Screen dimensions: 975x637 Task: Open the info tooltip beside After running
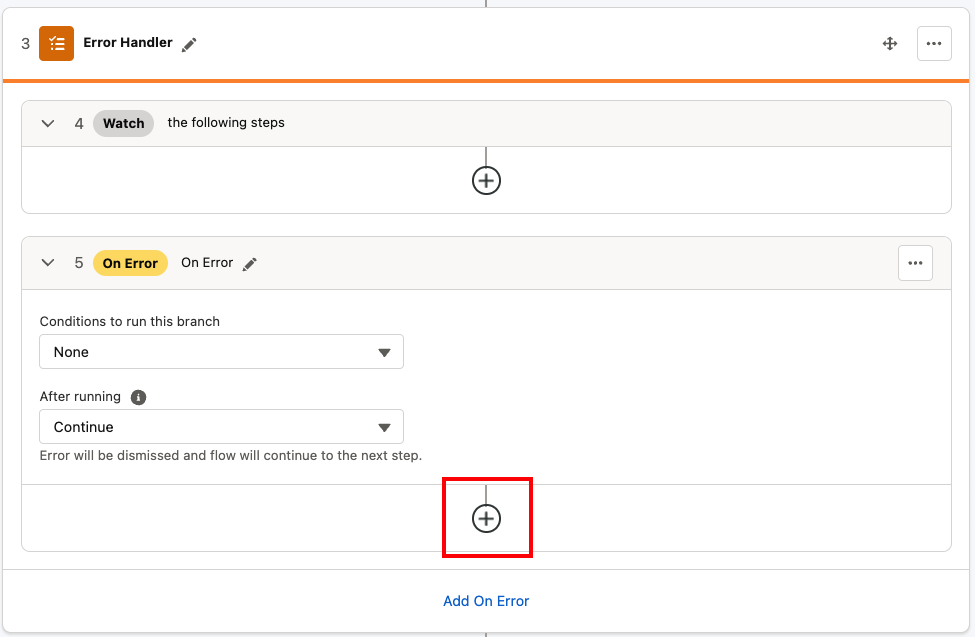coord(138,397)
